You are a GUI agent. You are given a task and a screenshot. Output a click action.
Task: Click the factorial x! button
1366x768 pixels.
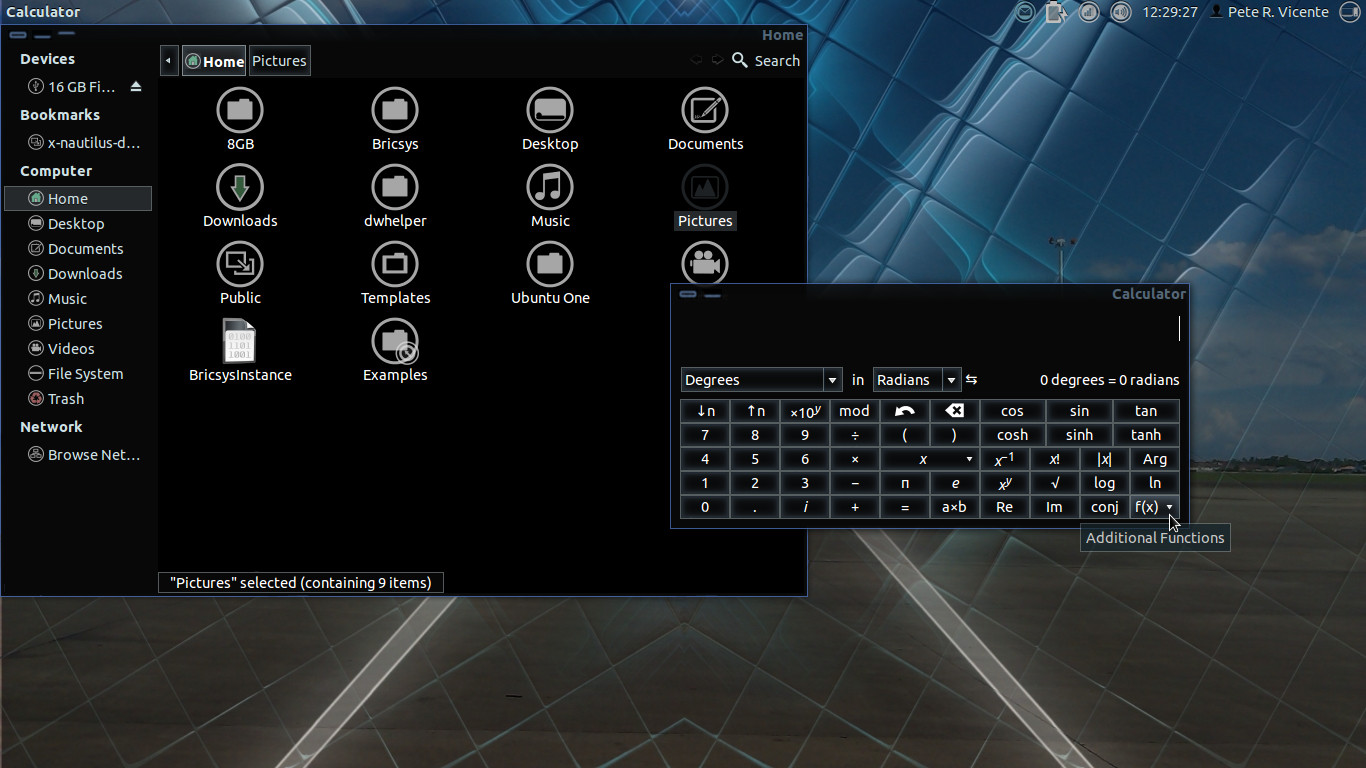pyautogui.click(x=1055, y=459)
